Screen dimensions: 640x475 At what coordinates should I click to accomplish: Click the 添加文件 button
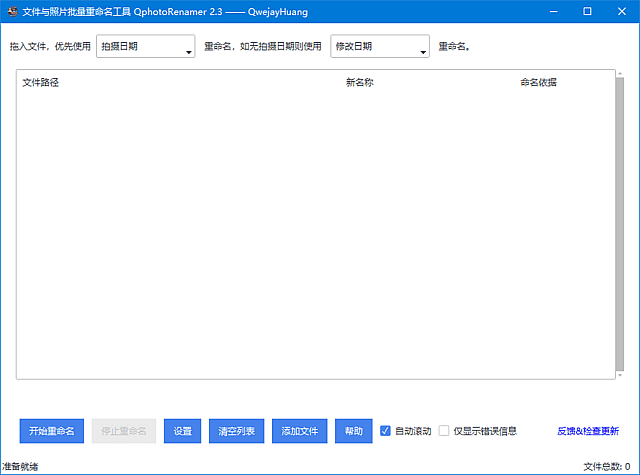click(x=299, y=431)
